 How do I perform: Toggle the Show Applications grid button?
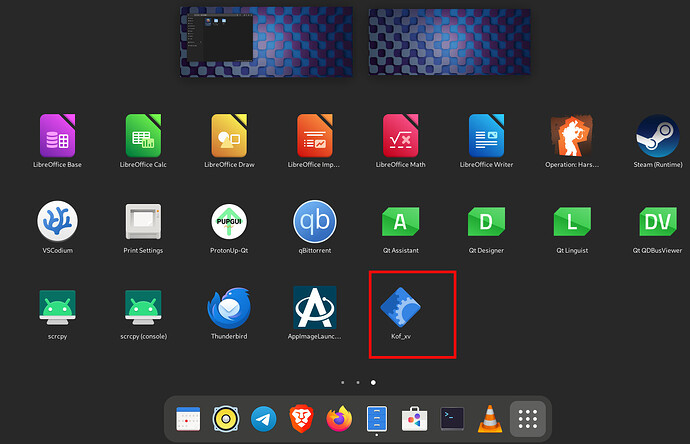(x=528, y=418)
